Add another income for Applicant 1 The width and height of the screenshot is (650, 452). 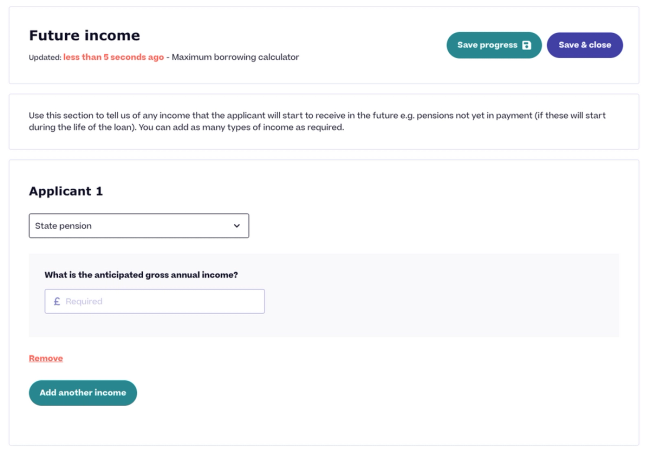click(x=83, y=393)
